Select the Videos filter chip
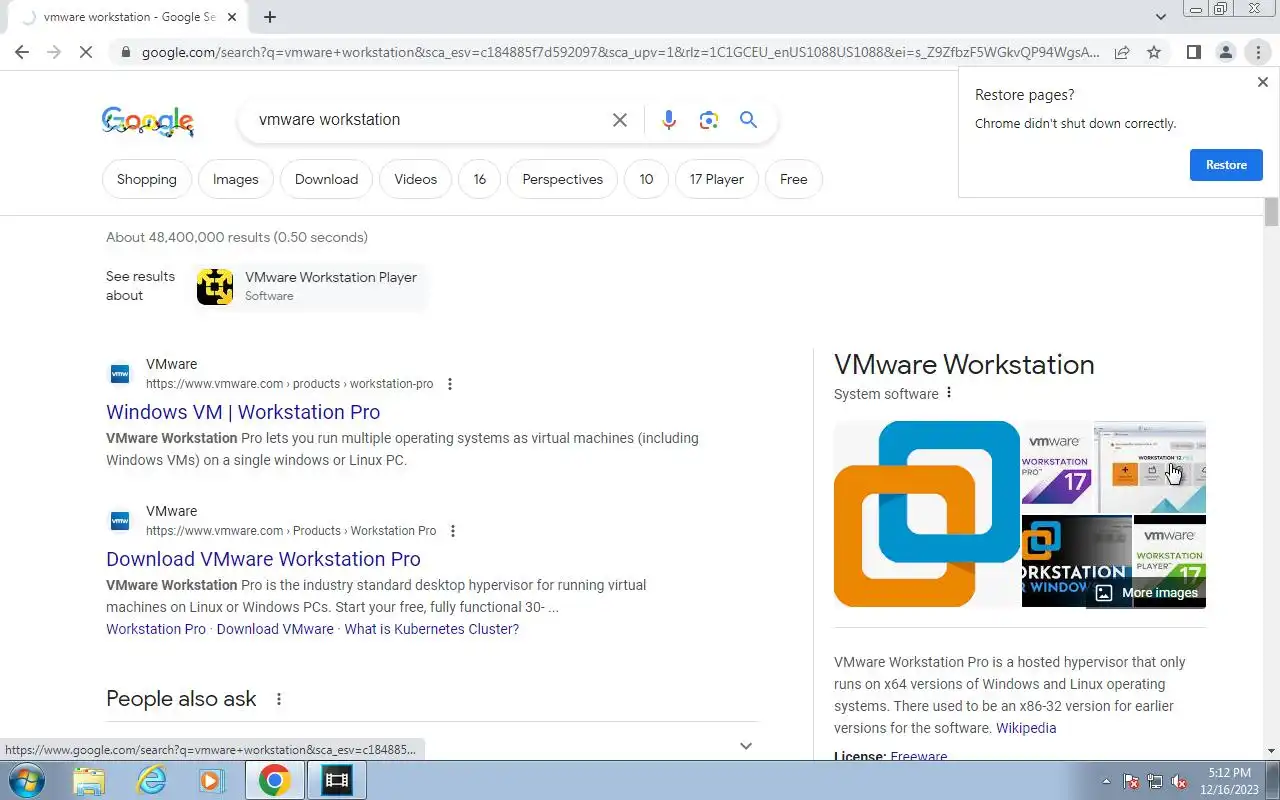This screenshot has width=1280, height=800. pyautogui.click(x=415, y=179)
